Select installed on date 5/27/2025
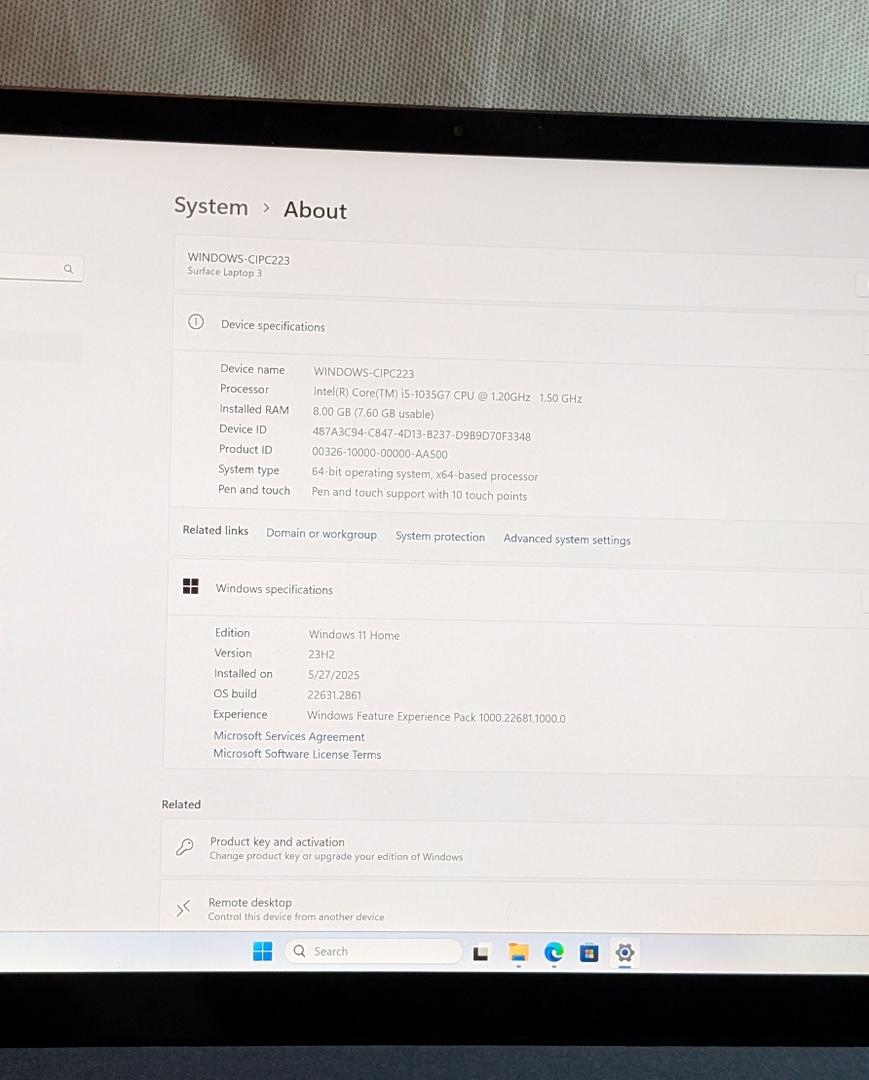Image resolution: width=869 pixels, height=1080 pixels. [333, 674]
